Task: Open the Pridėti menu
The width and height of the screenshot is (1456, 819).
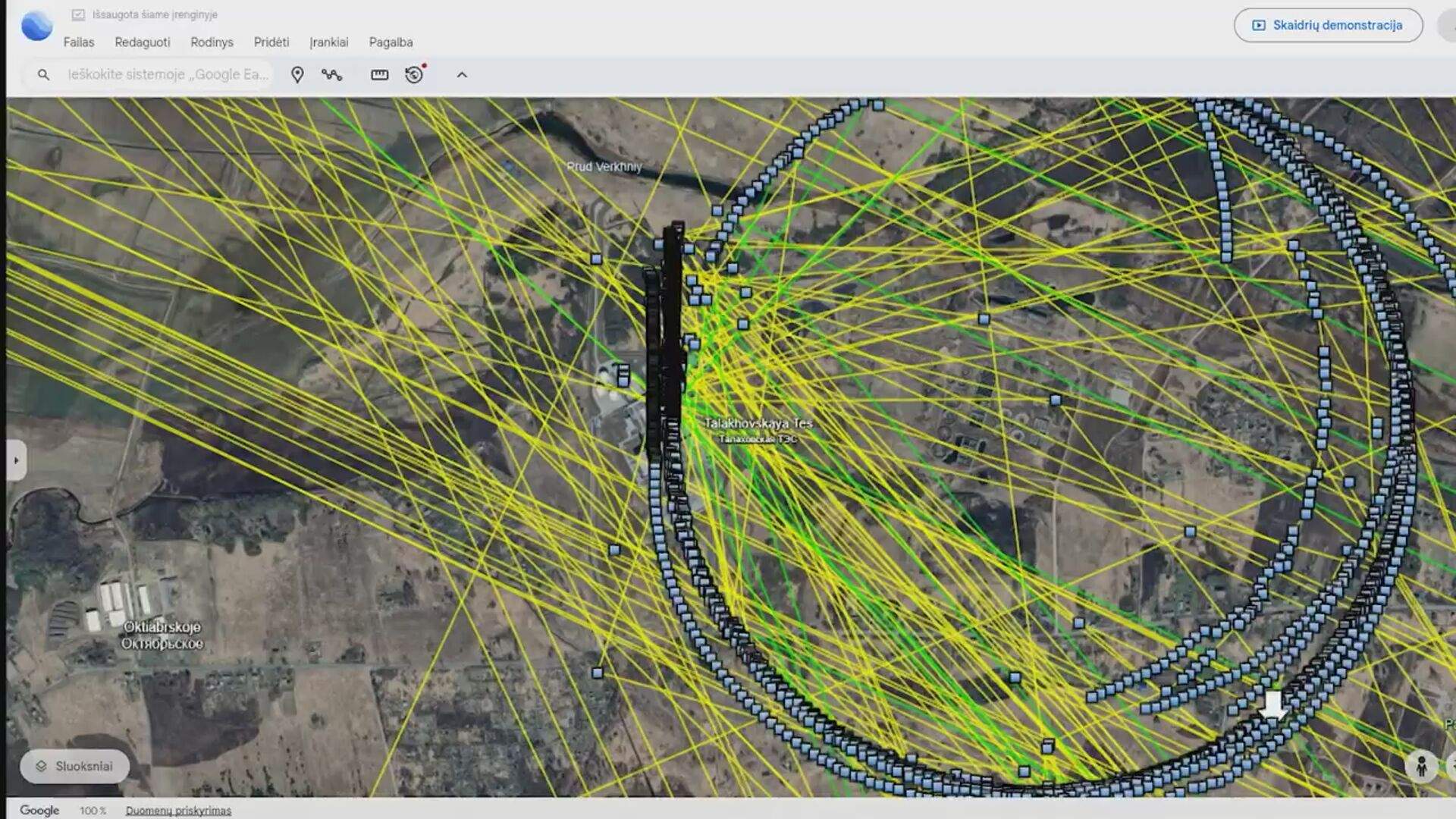Action: 271,42
